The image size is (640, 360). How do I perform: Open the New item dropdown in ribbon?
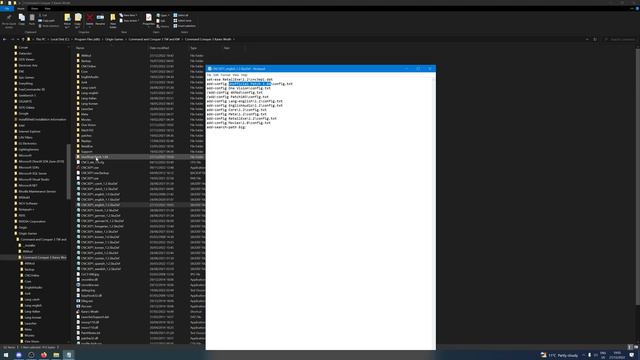[129, 15]
